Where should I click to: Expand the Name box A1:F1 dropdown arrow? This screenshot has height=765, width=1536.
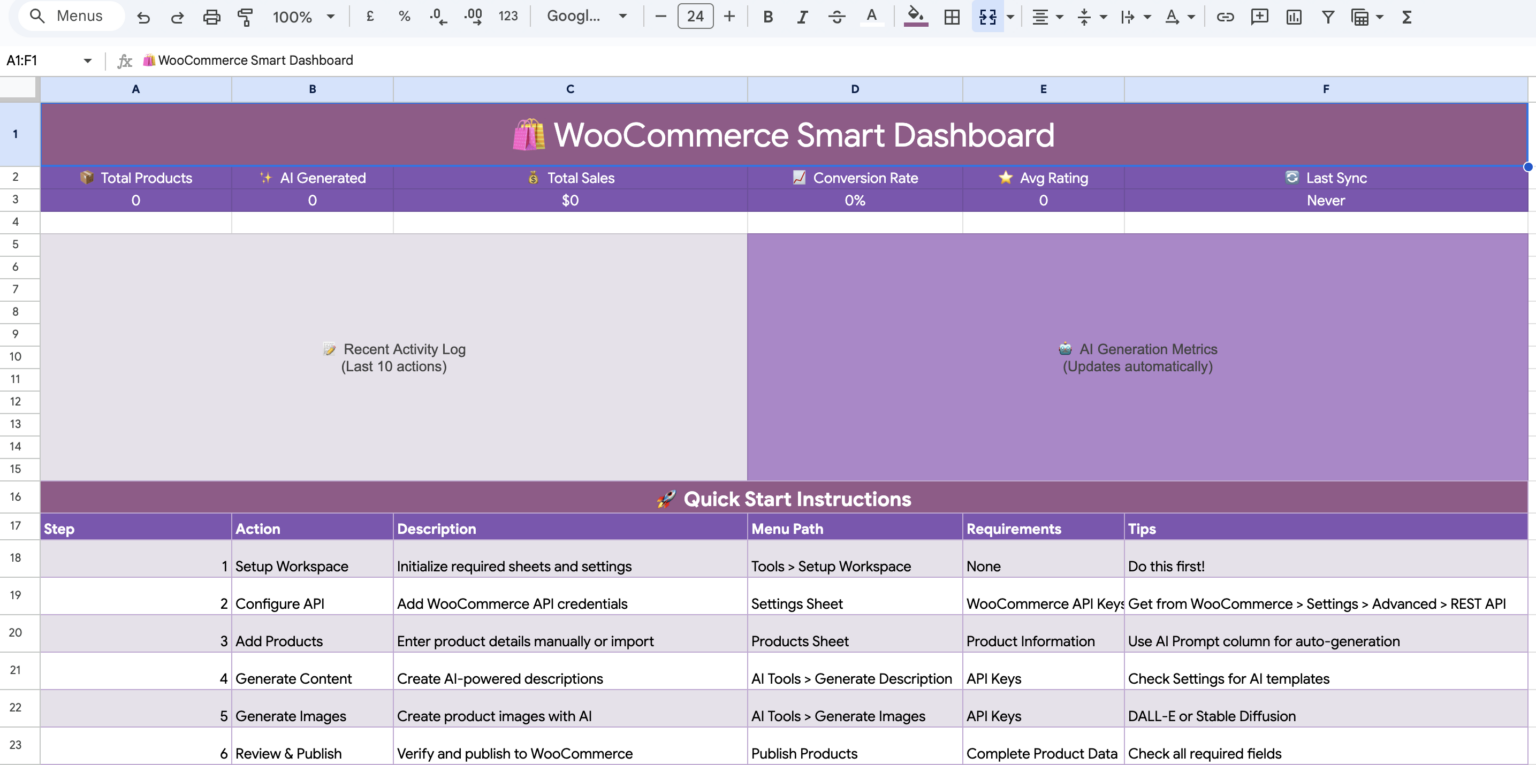pyautogui.click(x=88, y=61)
